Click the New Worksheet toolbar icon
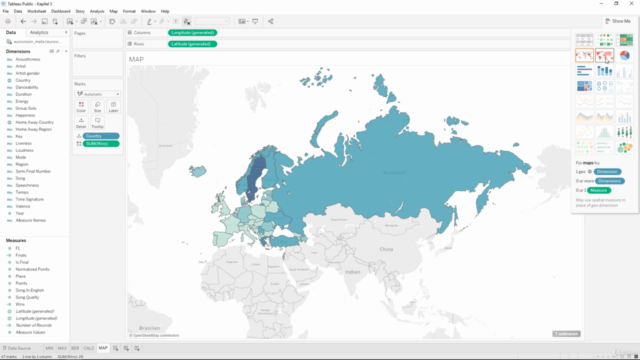 pos(70,21)
